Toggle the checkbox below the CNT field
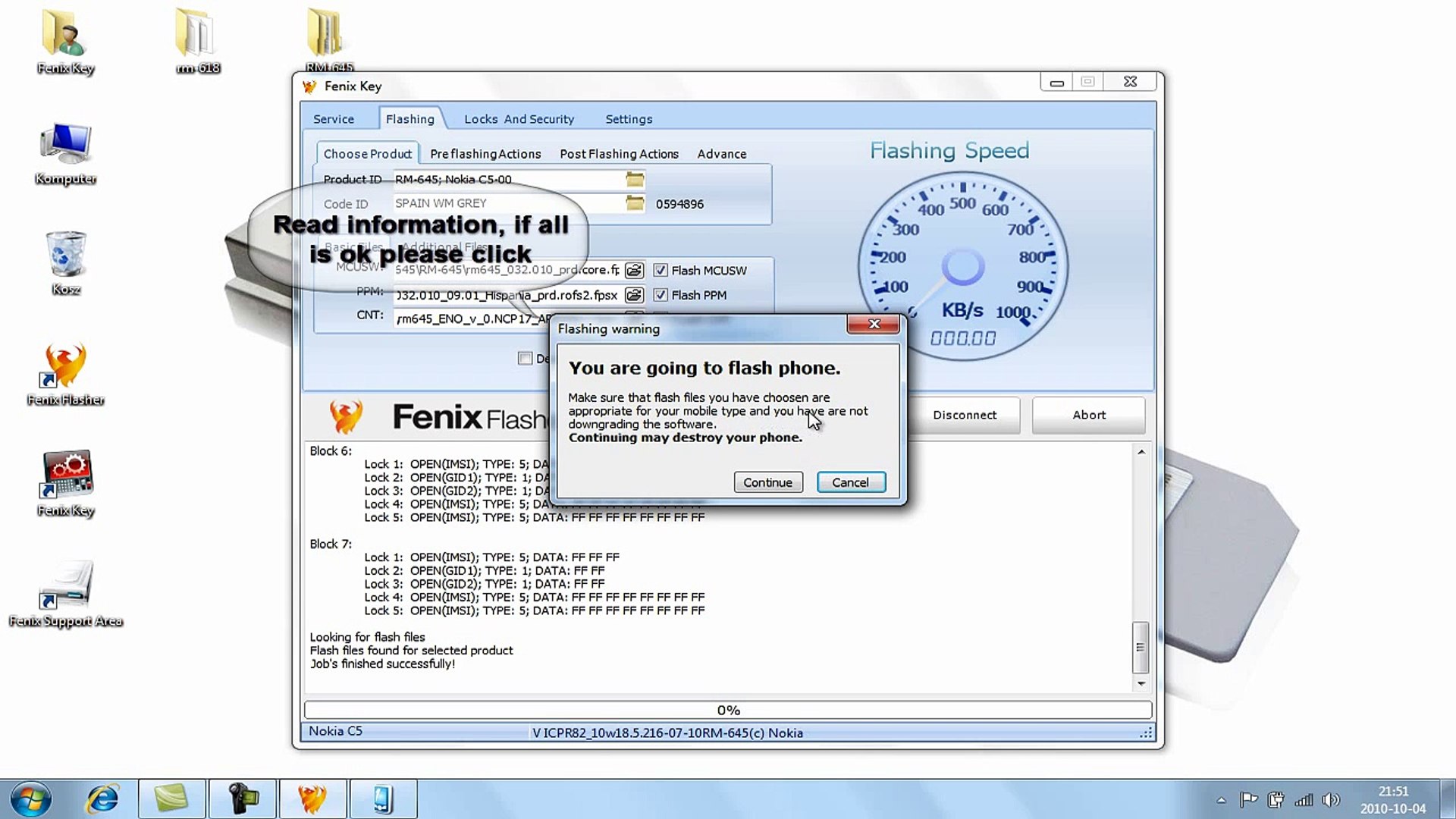Image resolution: width=1456 pixels, height=819 pixels. 525,358
